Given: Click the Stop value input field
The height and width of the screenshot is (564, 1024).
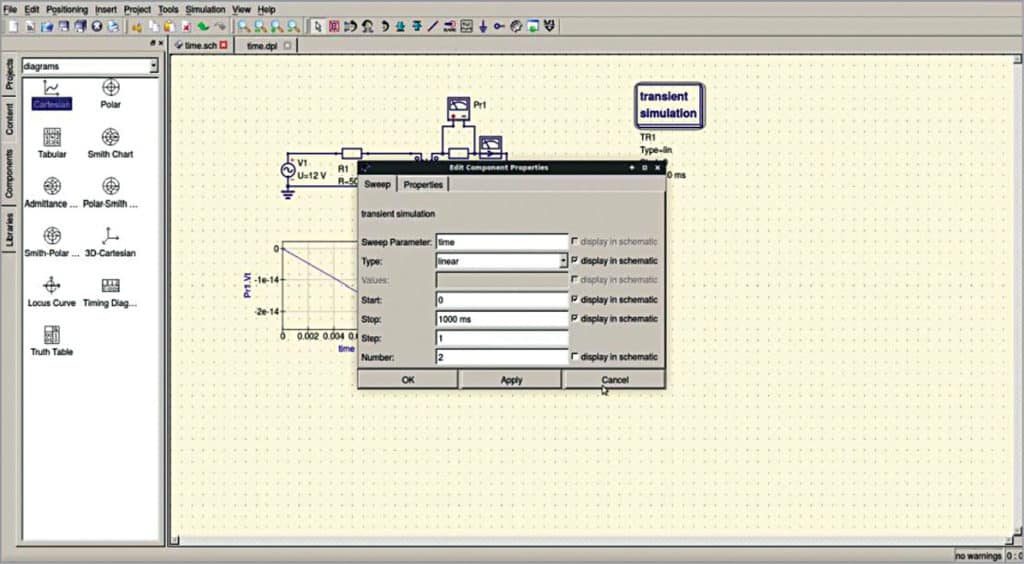Looking at the screenshot, I should (502, 319).
